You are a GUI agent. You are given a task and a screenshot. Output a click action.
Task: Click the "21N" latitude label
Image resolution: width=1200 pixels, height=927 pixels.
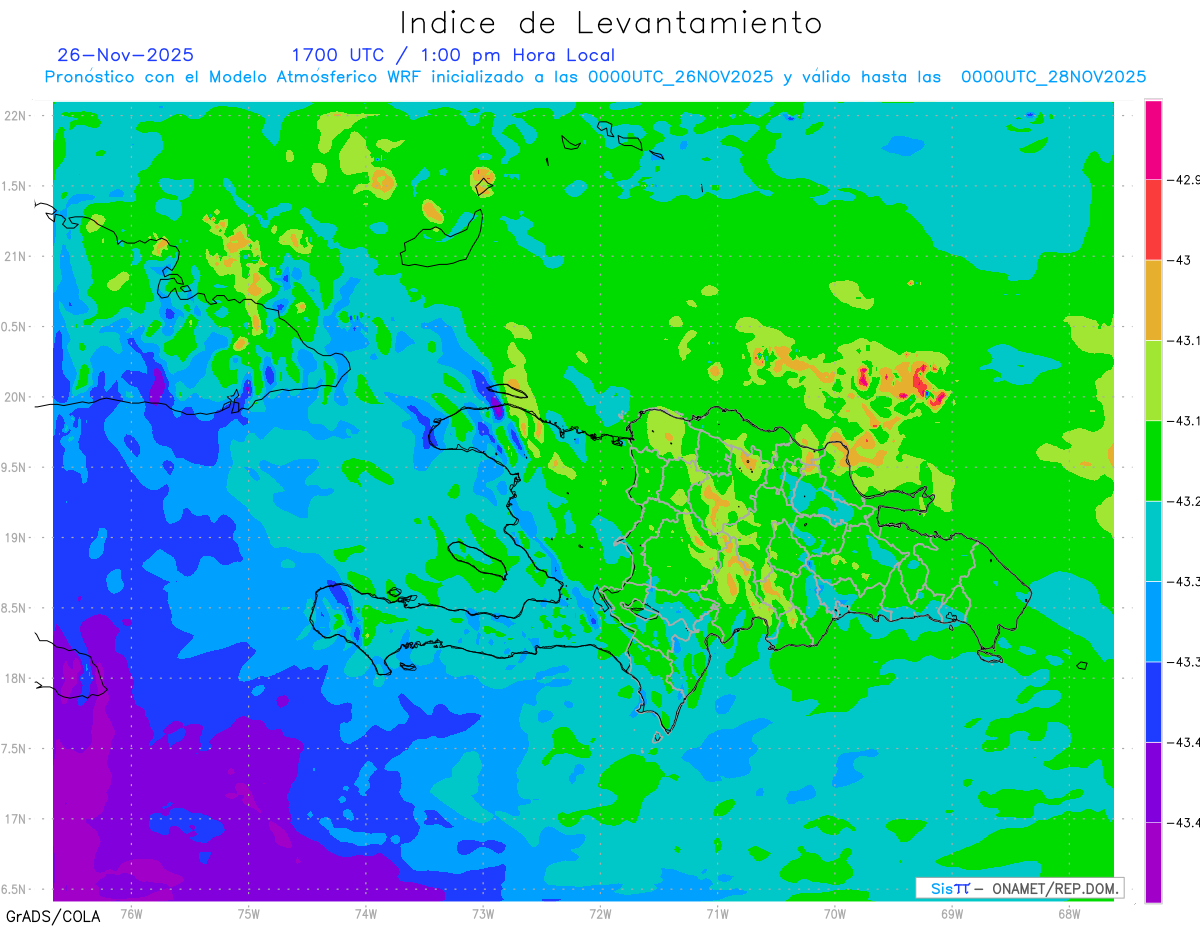tap(16, 256)
